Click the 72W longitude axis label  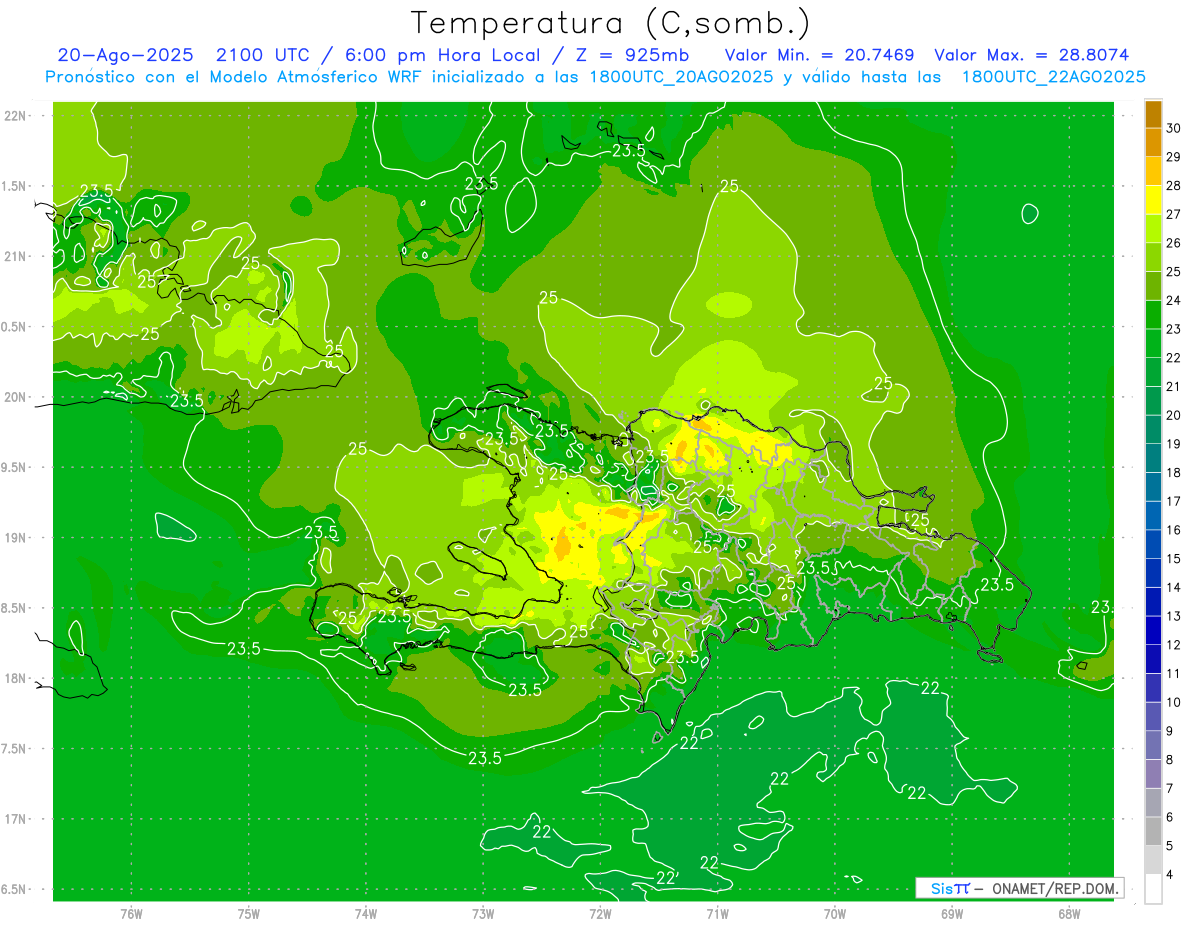tap(600, 912)
